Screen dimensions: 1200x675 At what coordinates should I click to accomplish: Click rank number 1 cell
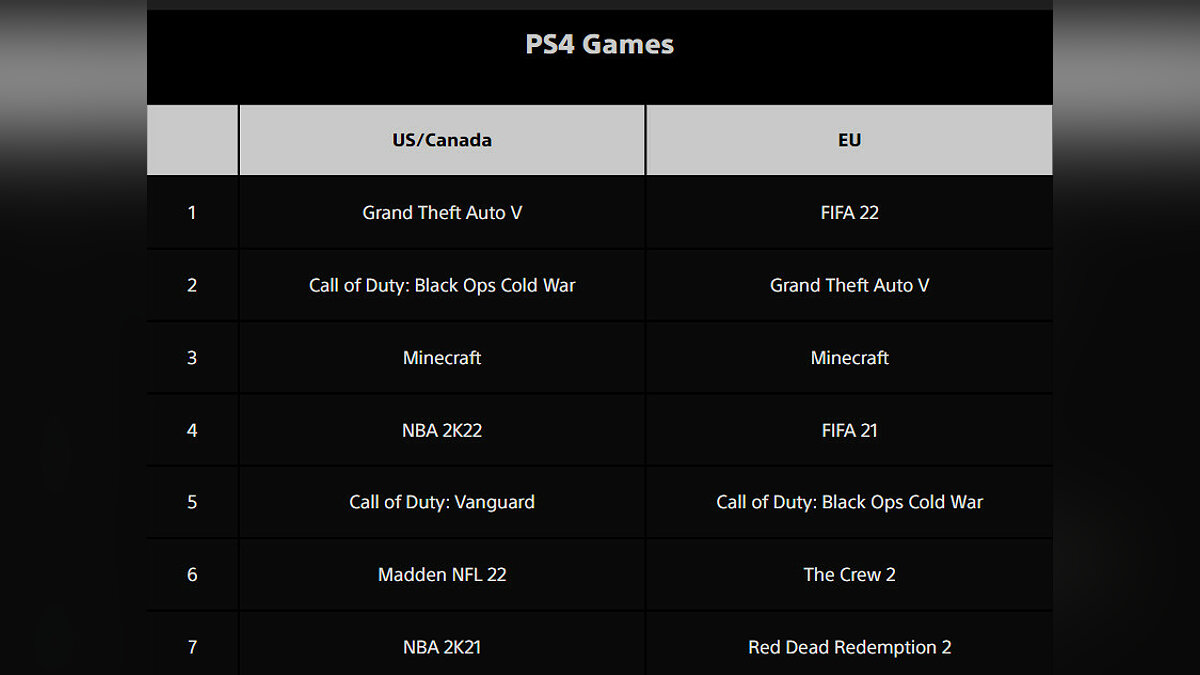point(192,213)
